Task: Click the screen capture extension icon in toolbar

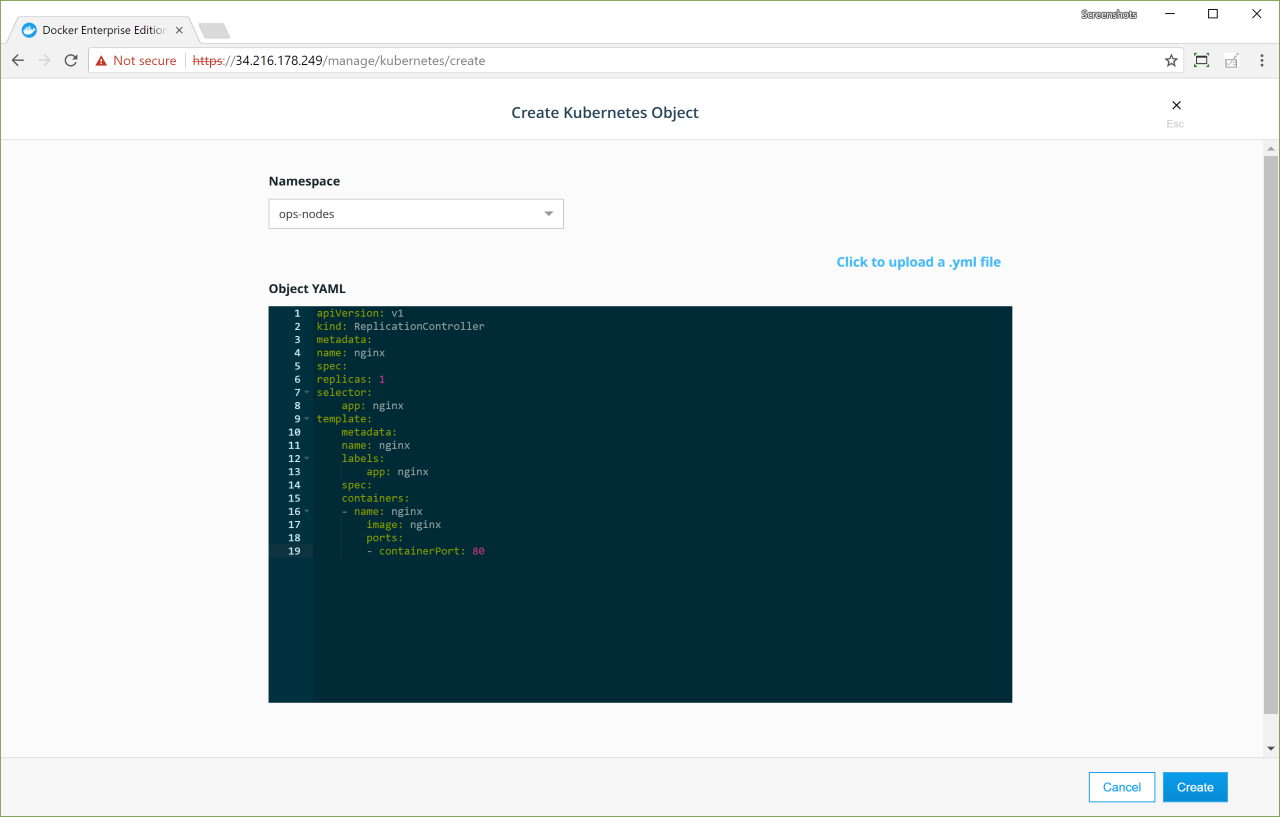Action: point(1201,61)
